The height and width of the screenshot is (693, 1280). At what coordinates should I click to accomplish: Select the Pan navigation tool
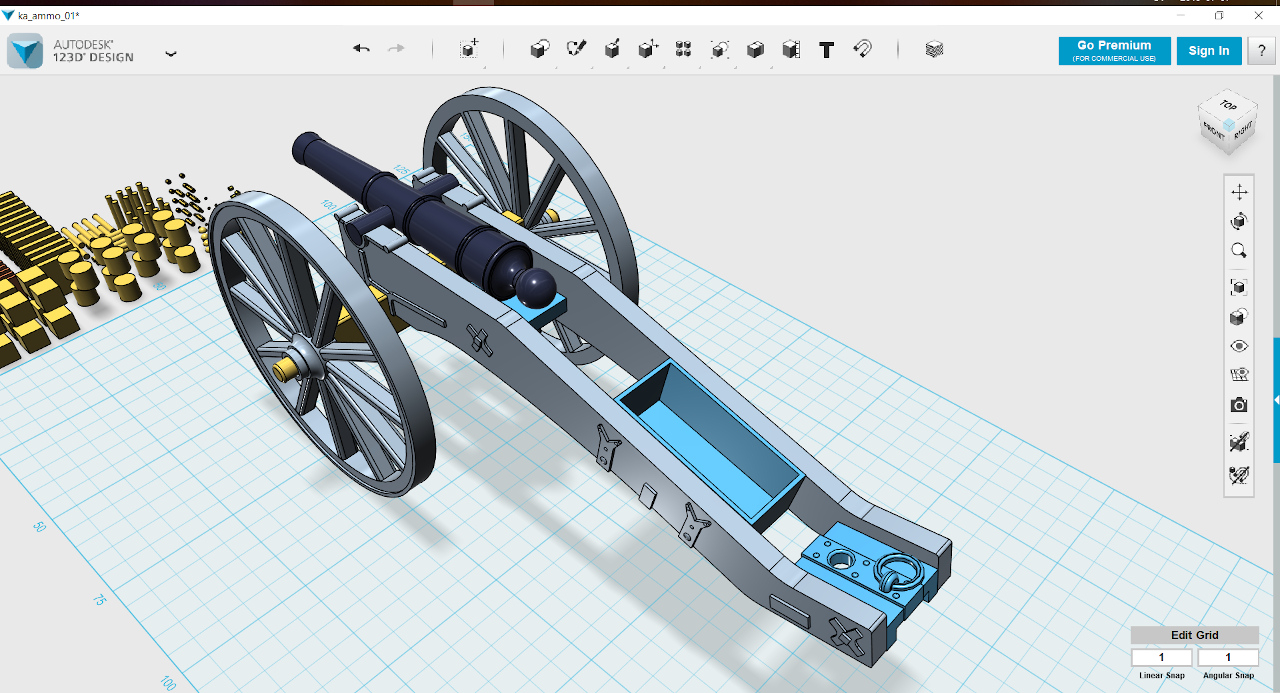click(x=1239, y=192)
